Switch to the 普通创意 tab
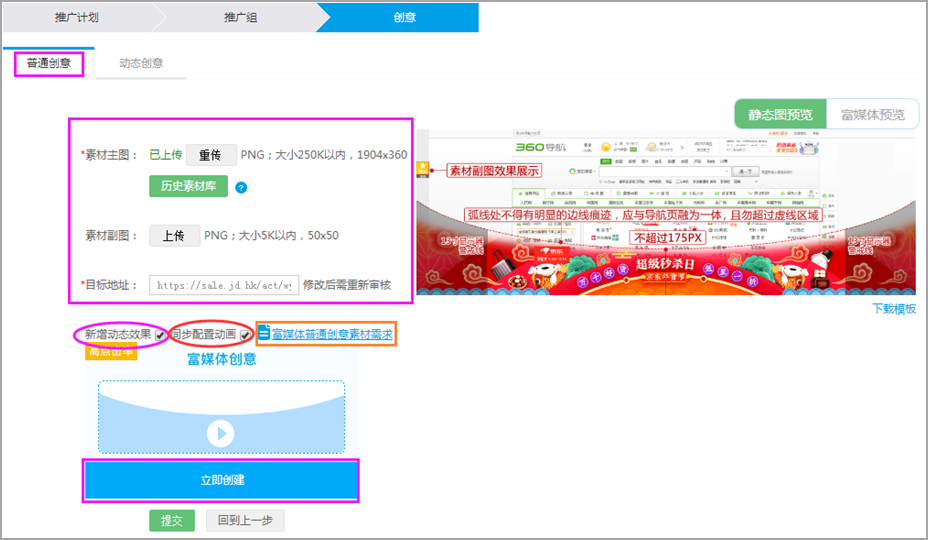Viewport: 928px width, 540px height. coord(49,63)
